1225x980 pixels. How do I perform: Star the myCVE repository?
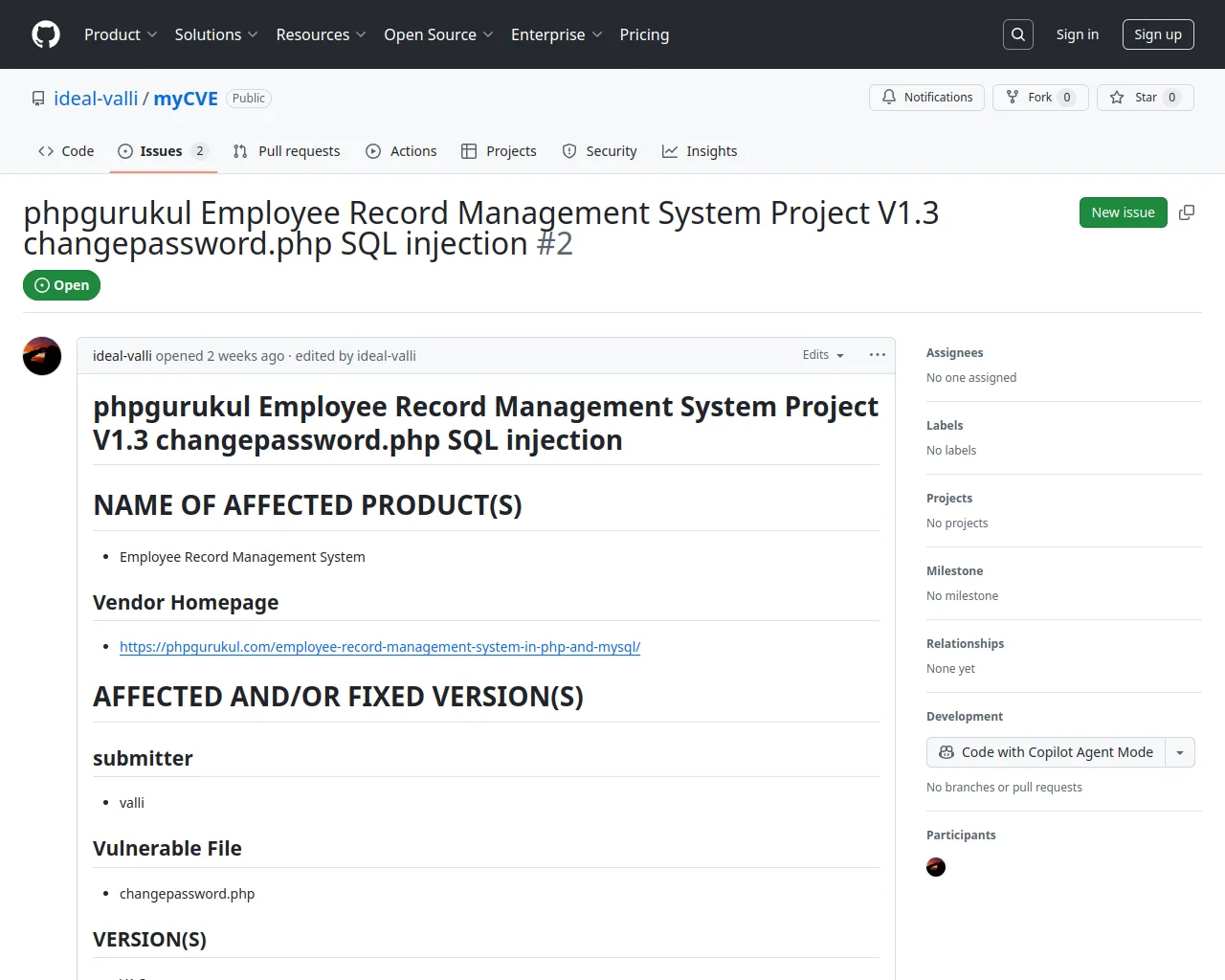coord(1146,98)
